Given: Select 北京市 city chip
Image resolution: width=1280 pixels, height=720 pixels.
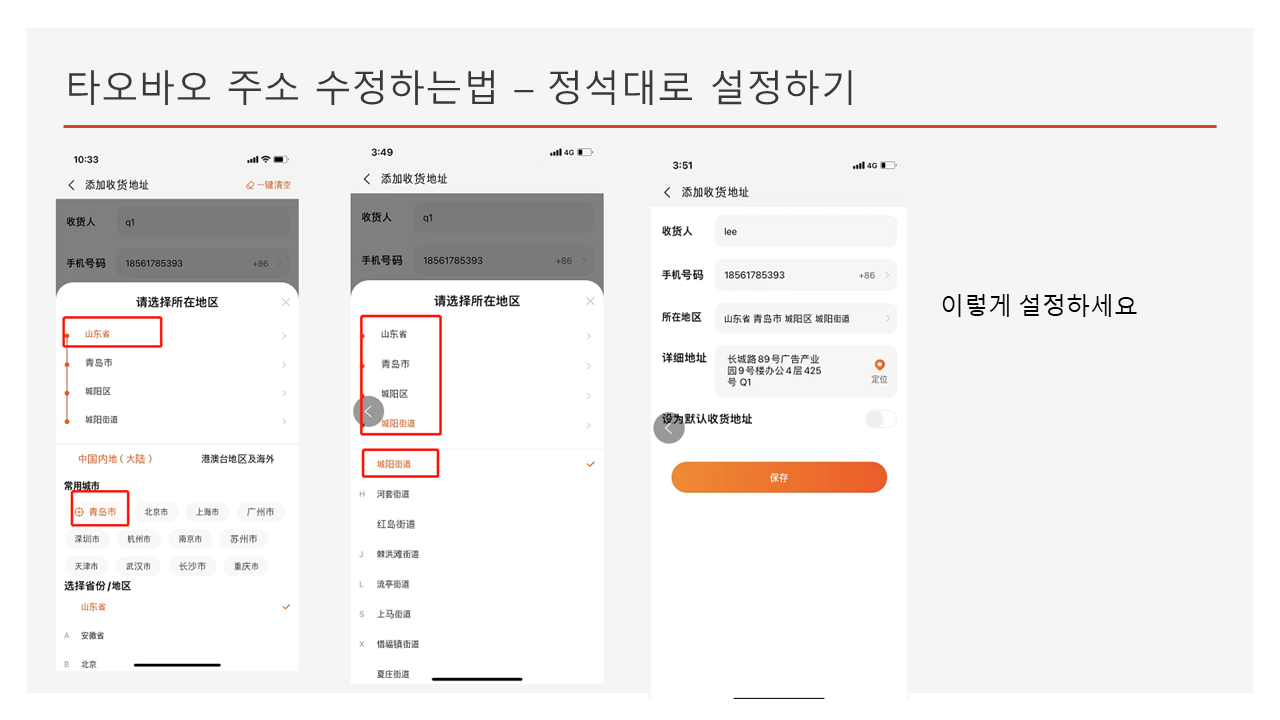Looking at the screenshot, I should 157,512.
